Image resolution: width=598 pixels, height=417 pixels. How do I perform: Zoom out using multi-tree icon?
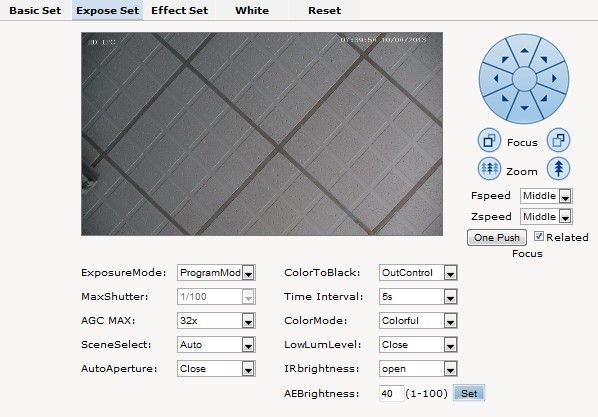pyautogui.click(x=489, y=169)
